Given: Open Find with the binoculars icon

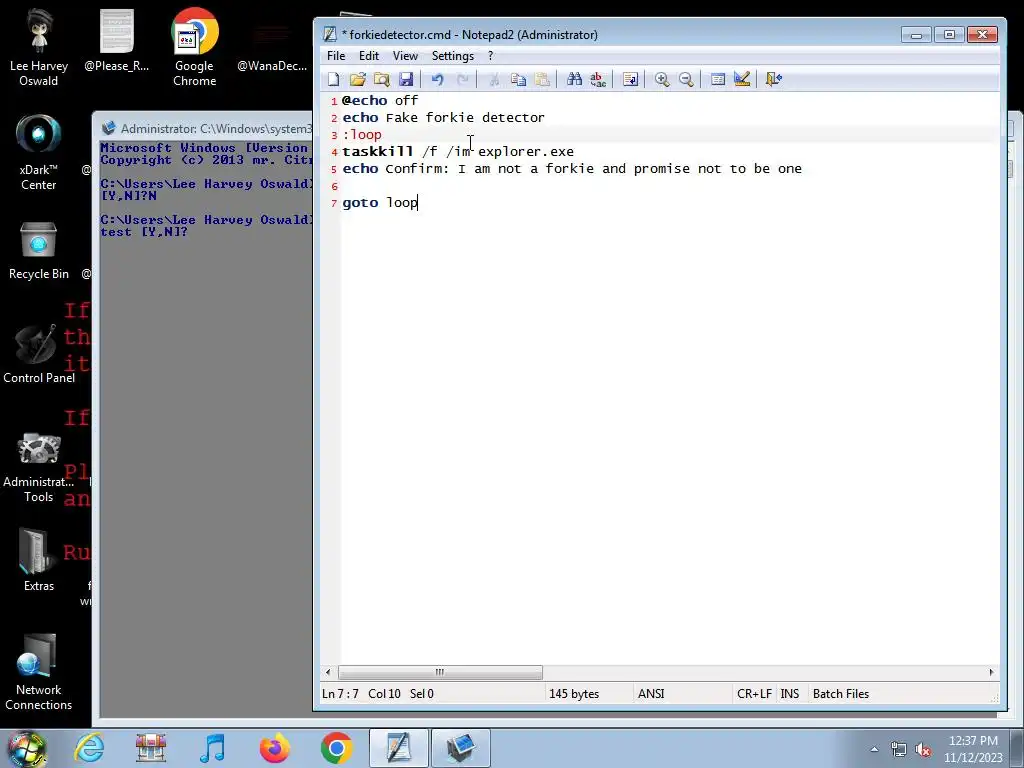Looking at the screenshot, I should [574, 80].
